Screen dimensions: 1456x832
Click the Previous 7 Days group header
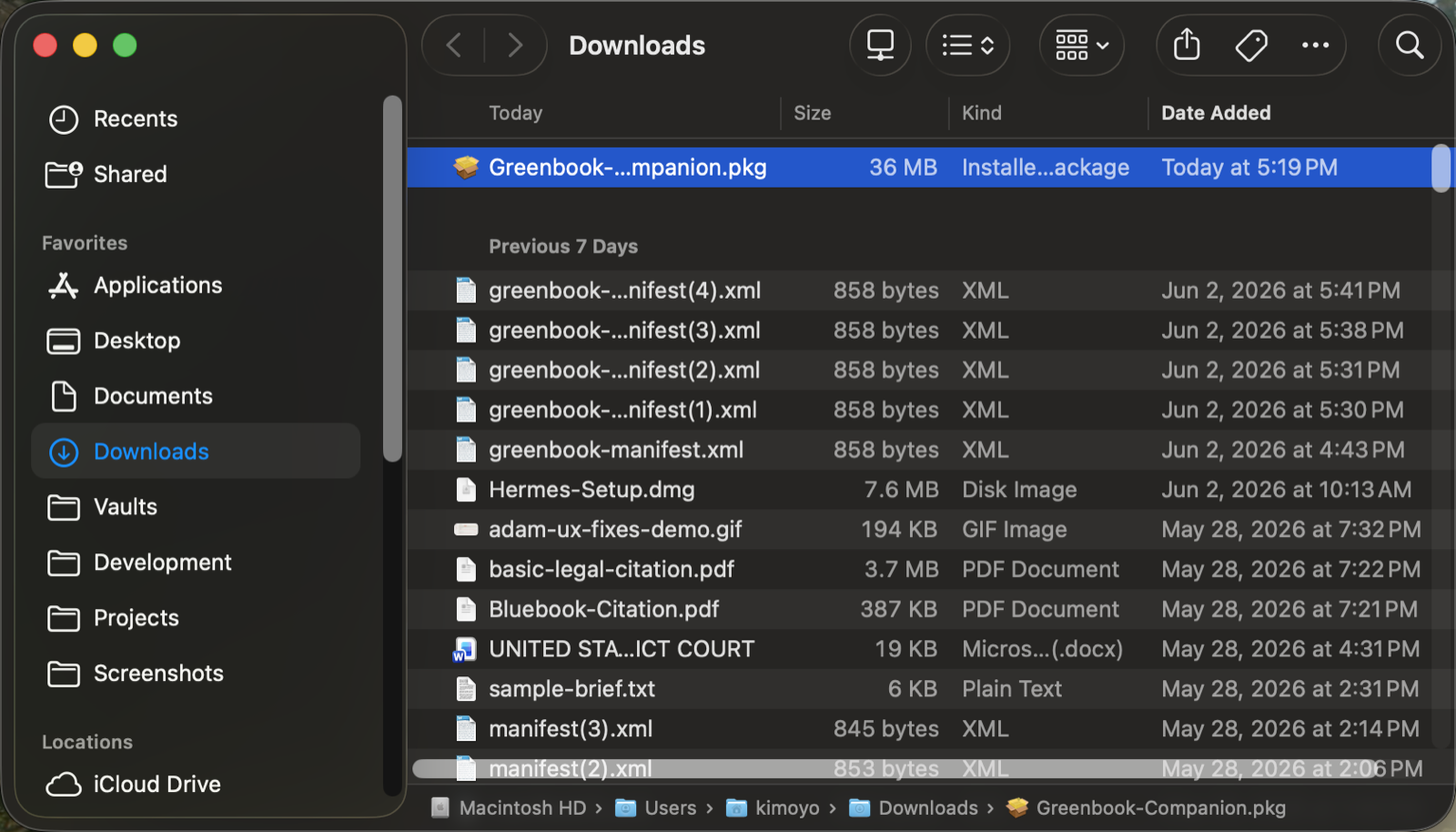pos(563,247)
